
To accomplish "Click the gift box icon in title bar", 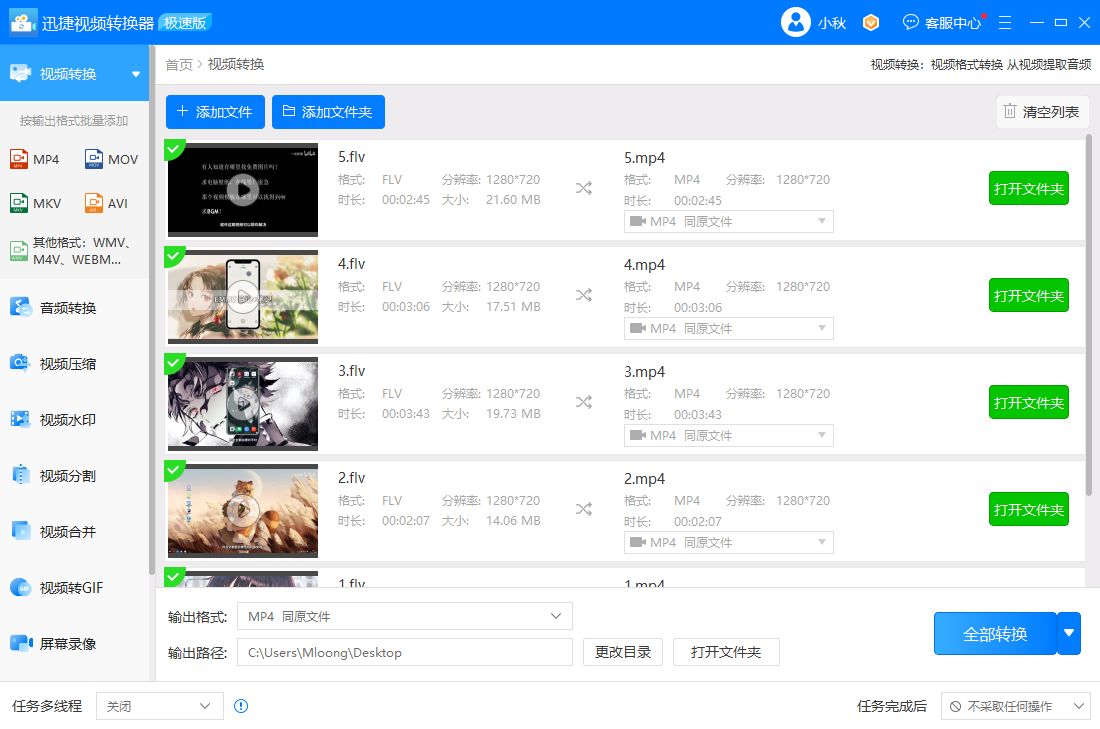I will pyautogui.click(x=870, y=21).
